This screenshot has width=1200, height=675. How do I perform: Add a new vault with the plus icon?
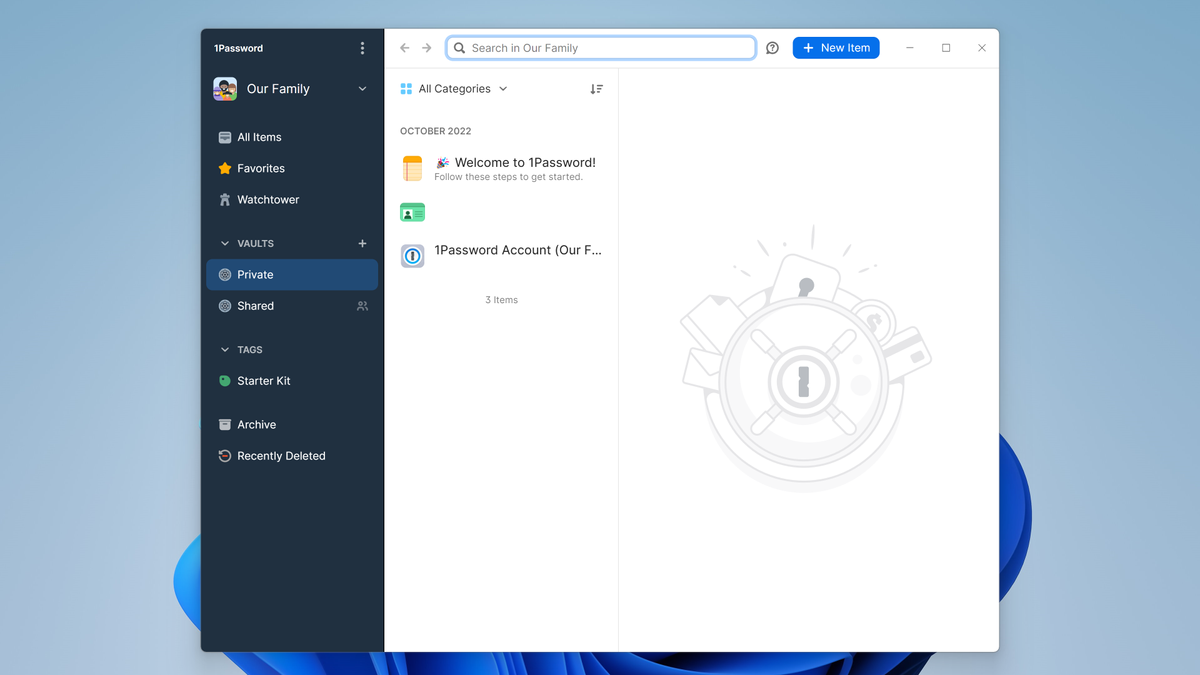click(361, 243)
